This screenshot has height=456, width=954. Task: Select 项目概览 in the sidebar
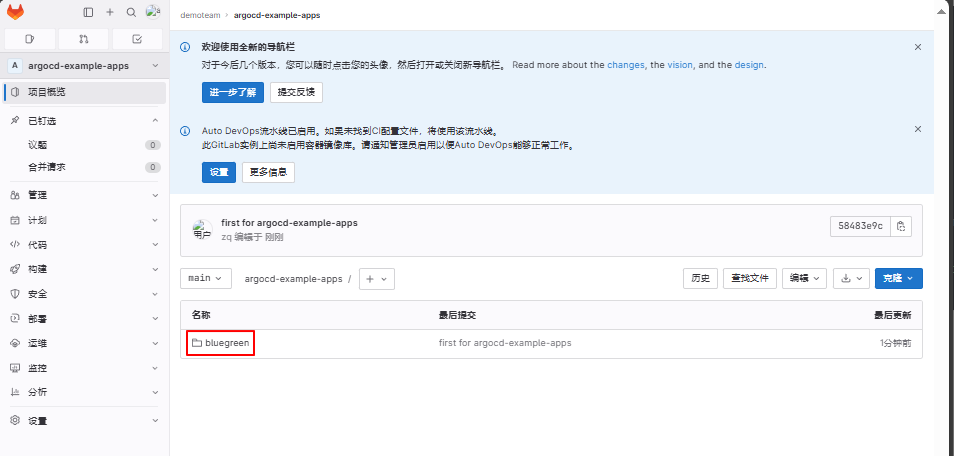point(85,93)
